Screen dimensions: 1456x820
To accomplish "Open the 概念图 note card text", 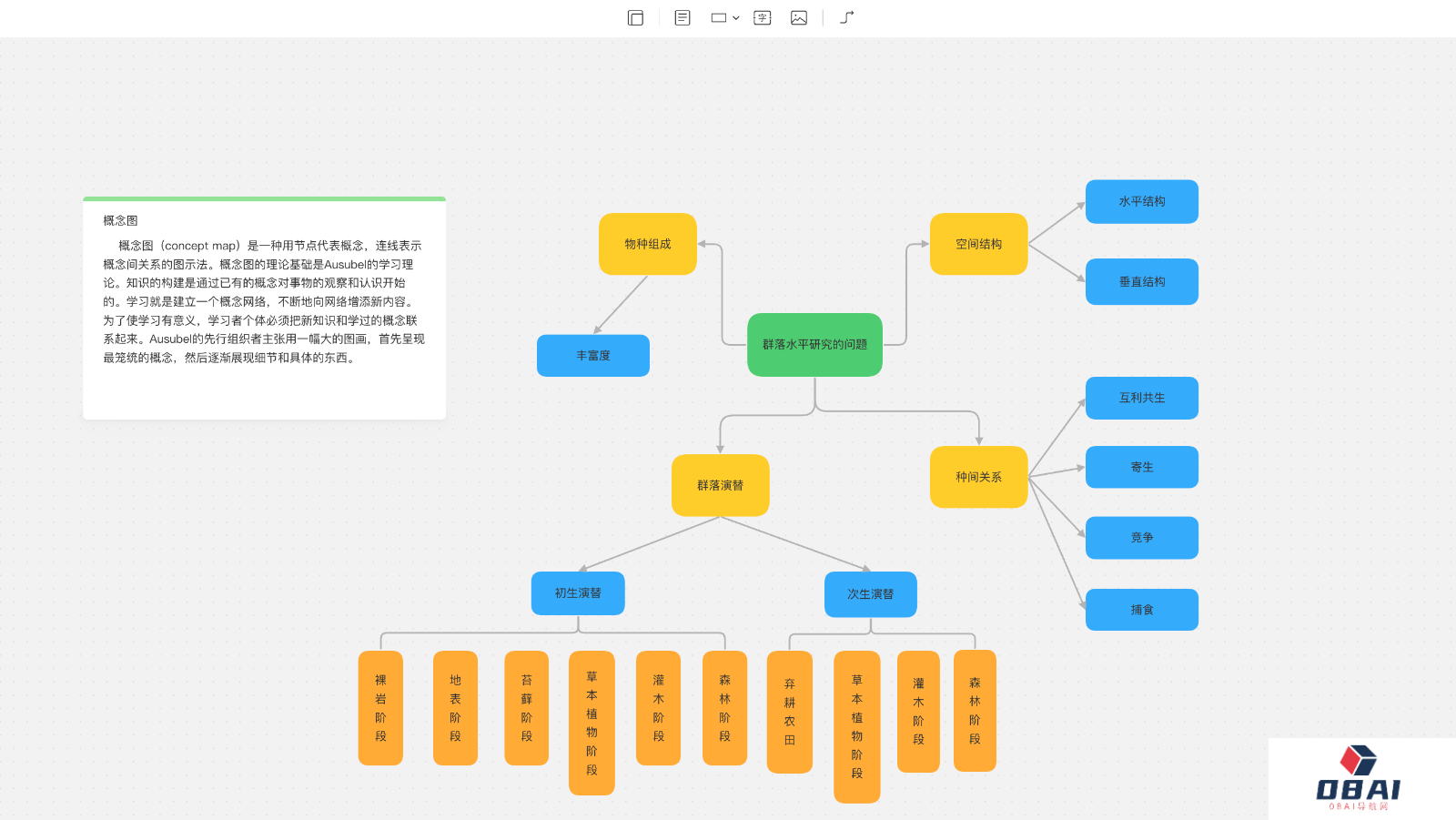I will 264,300.
